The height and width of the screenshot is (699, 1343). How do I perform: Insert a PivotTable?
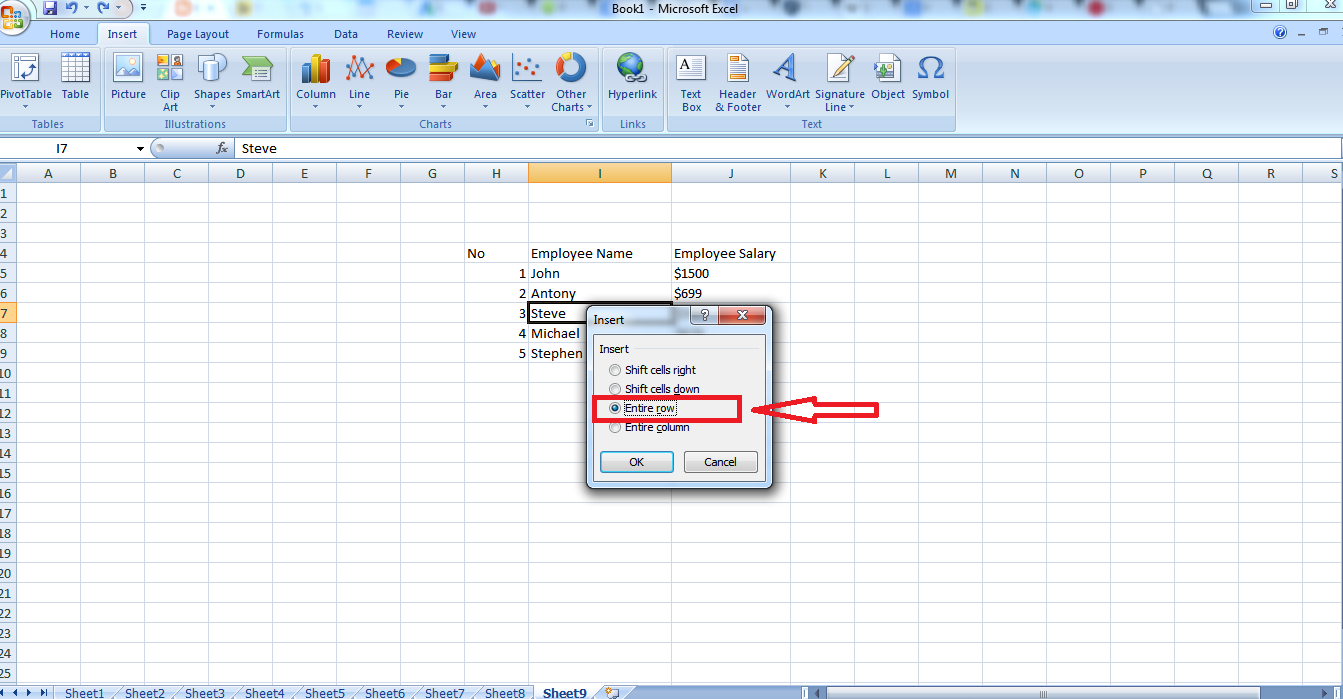pos(25,80)
